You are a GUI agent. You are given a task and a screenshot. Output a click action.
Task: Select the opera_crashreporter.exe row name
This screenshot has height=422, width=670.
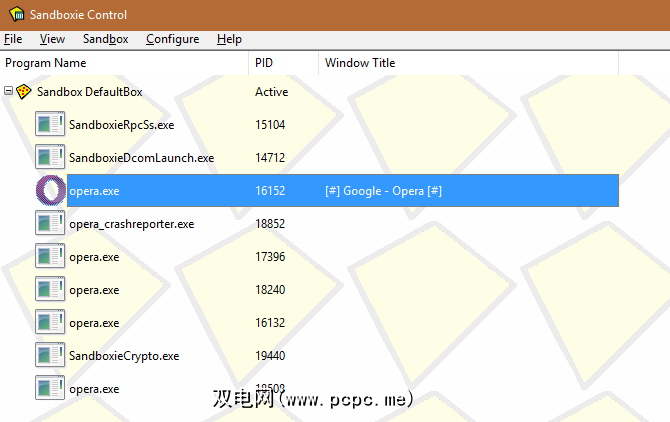[x=132, y=224]
